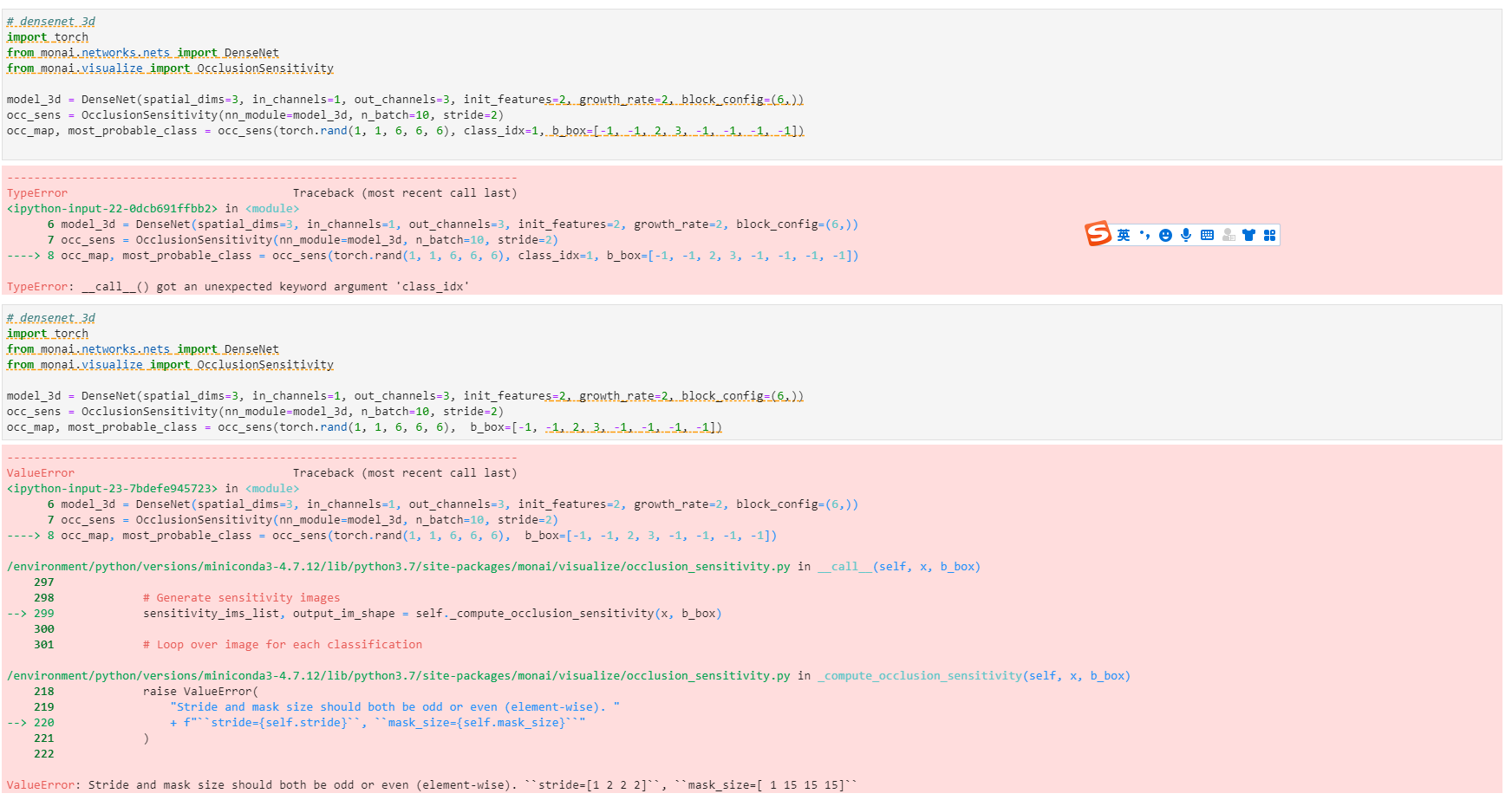The height and width of the screenshot is (800, 1512).
Task: Click the punctuation mode comma icon
Action: [x=1145, y=234]
